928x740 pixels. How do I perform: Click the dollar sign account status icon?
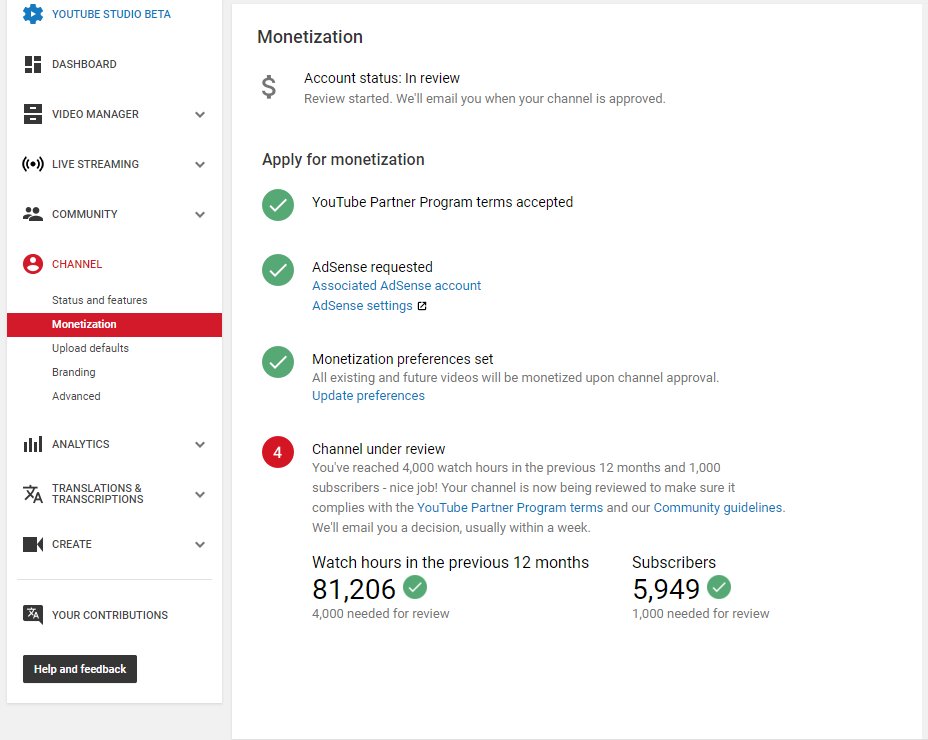pyautogui.click(x=269, y=87)
